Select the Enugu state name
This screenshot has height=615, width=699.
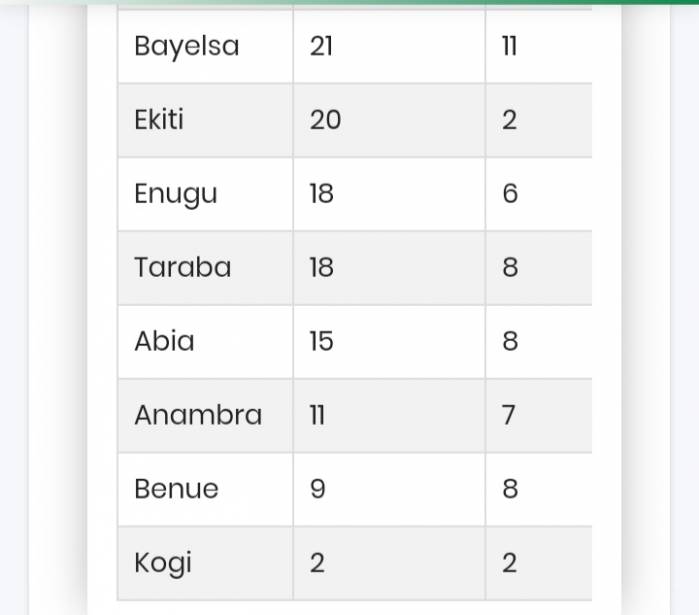[176, 194]
